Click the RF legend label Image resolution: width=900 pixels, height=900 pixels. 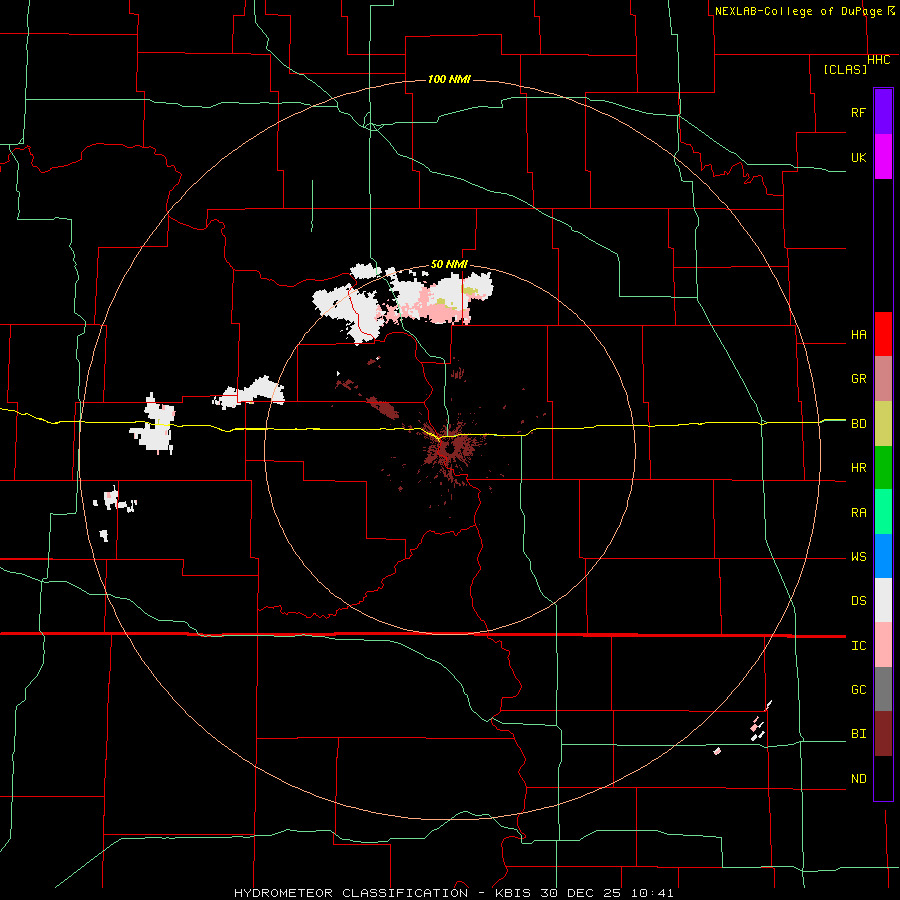[858, 112]
